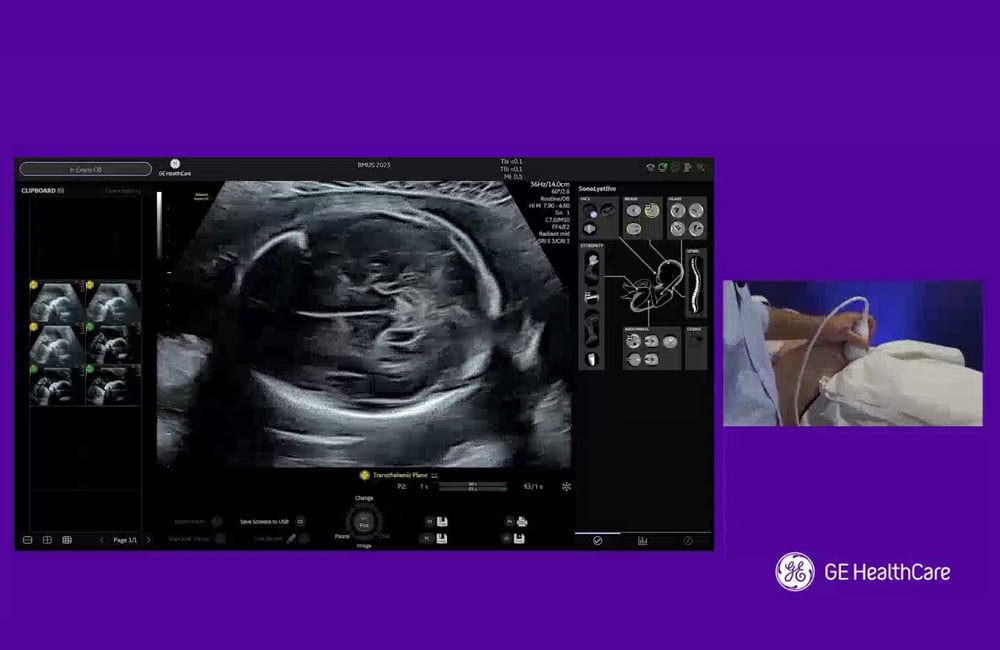Click the freeze snowflake icon
The image size is (1000, 650).
pyautogui.click(x=566, y=486)
